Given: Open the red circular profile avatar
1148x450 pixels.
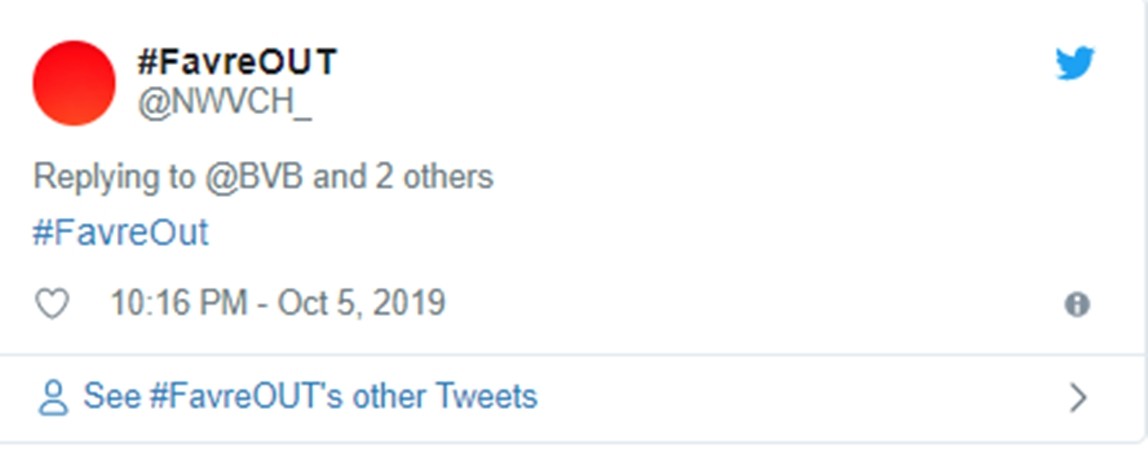Looking at the screenshot, I should point(74,83).
